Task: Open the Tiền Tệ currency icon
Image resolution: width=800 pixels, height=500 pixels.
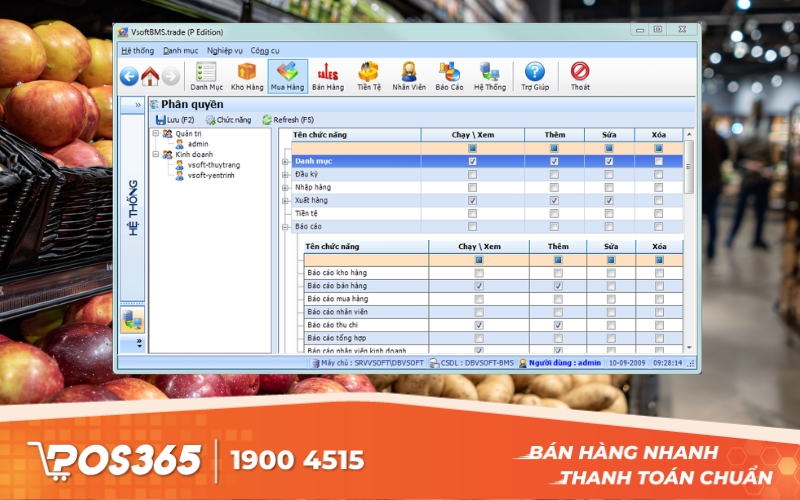Action: point(369,77)
